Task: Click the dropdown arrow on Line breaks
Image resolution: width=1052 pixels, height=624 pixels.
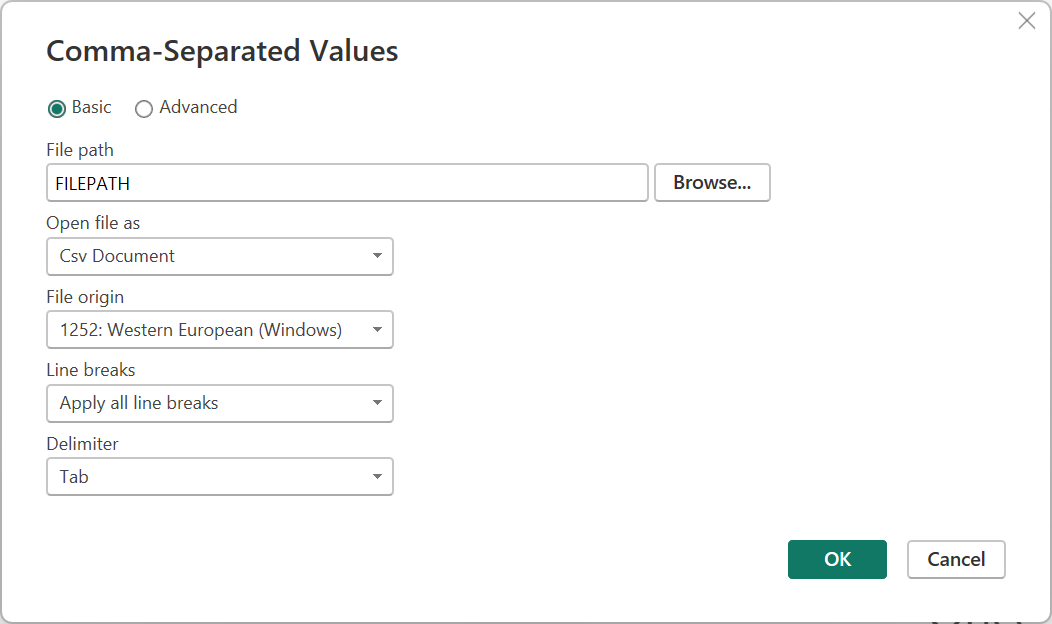Action: 378,404
